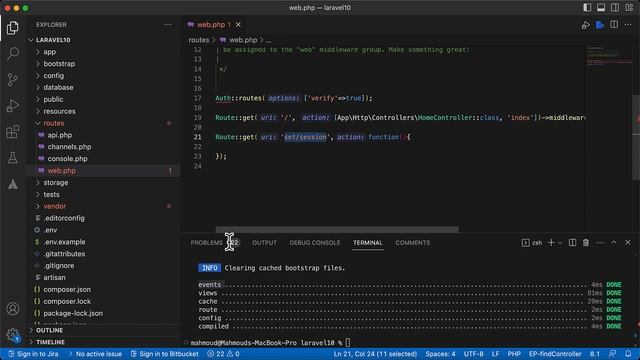Open the Manage gear icon
This screenshot has width=640, height=360.
click(x=13, y=335)
